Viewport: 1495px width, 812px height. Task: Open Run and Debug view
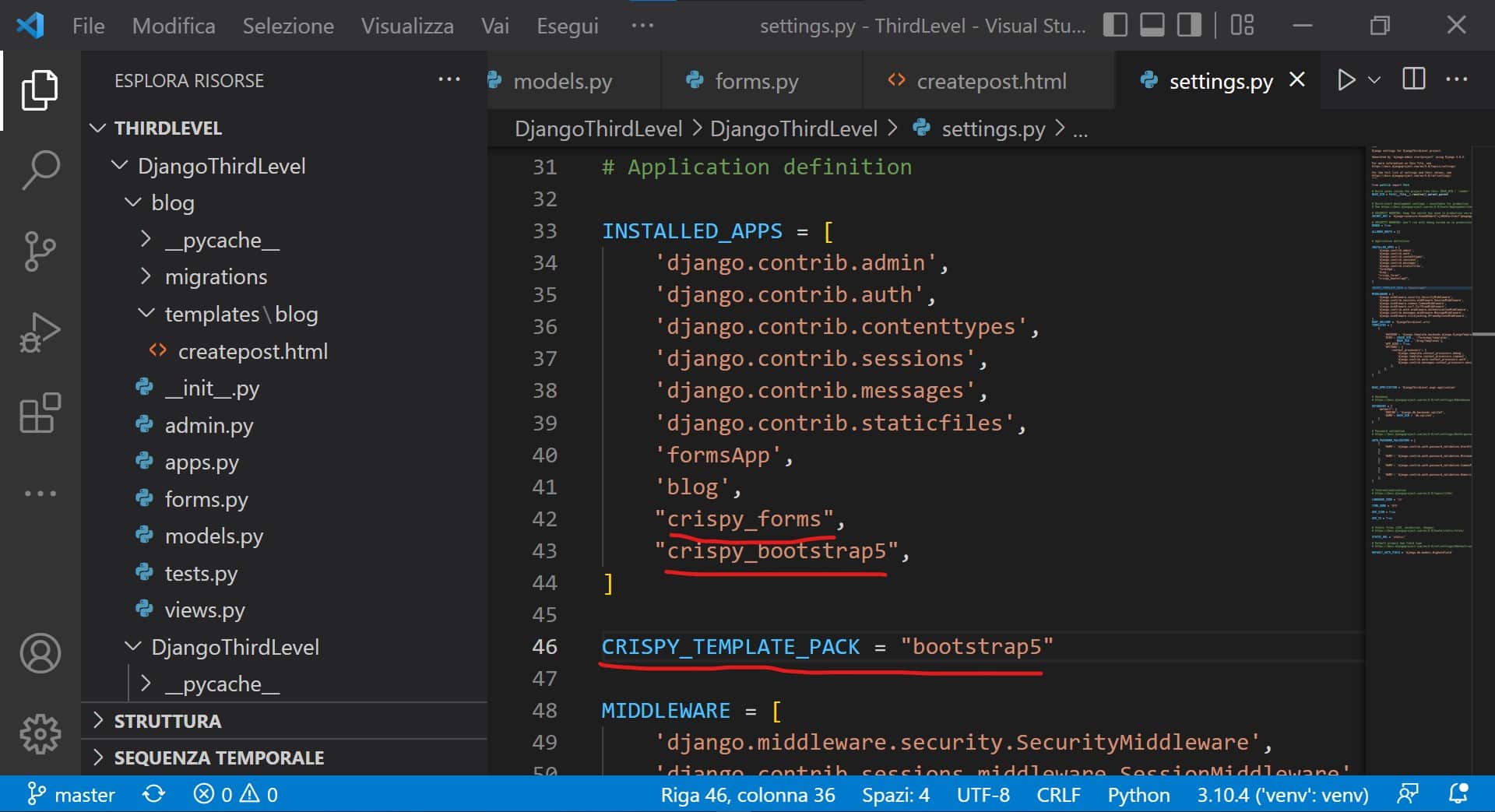click(x=40, y=332)
